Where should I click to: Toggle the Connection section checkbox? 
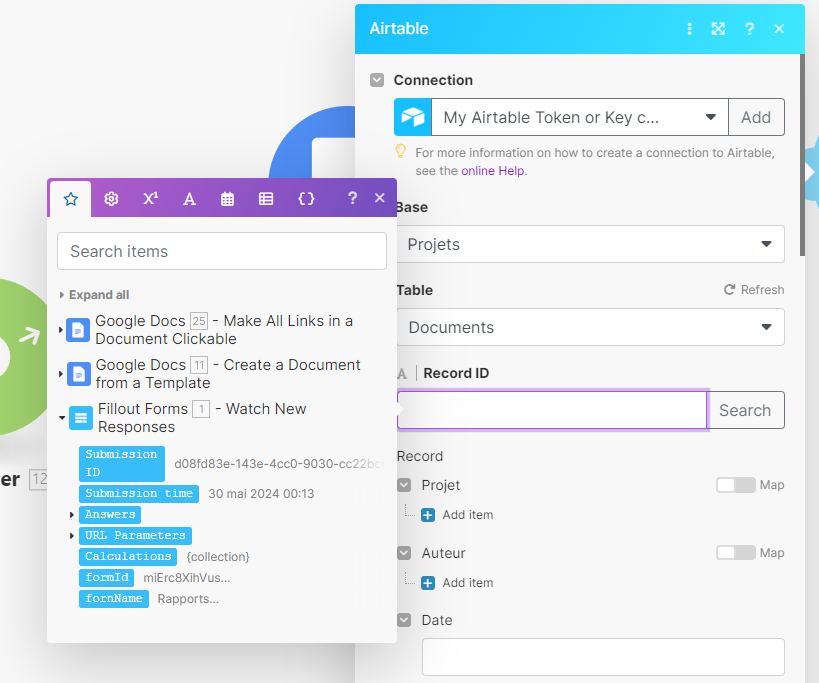coord(377,80)
